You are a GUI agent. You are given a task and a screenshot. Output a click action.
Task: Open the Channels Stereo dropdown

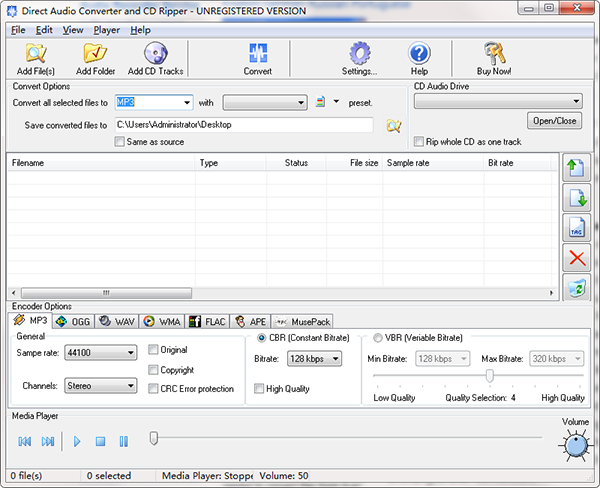click(x=101, y=385)
